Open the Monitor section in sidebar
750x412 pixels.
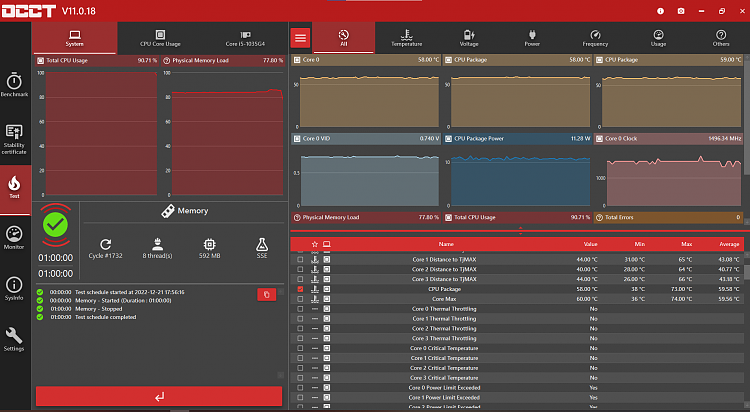point(14,237)
